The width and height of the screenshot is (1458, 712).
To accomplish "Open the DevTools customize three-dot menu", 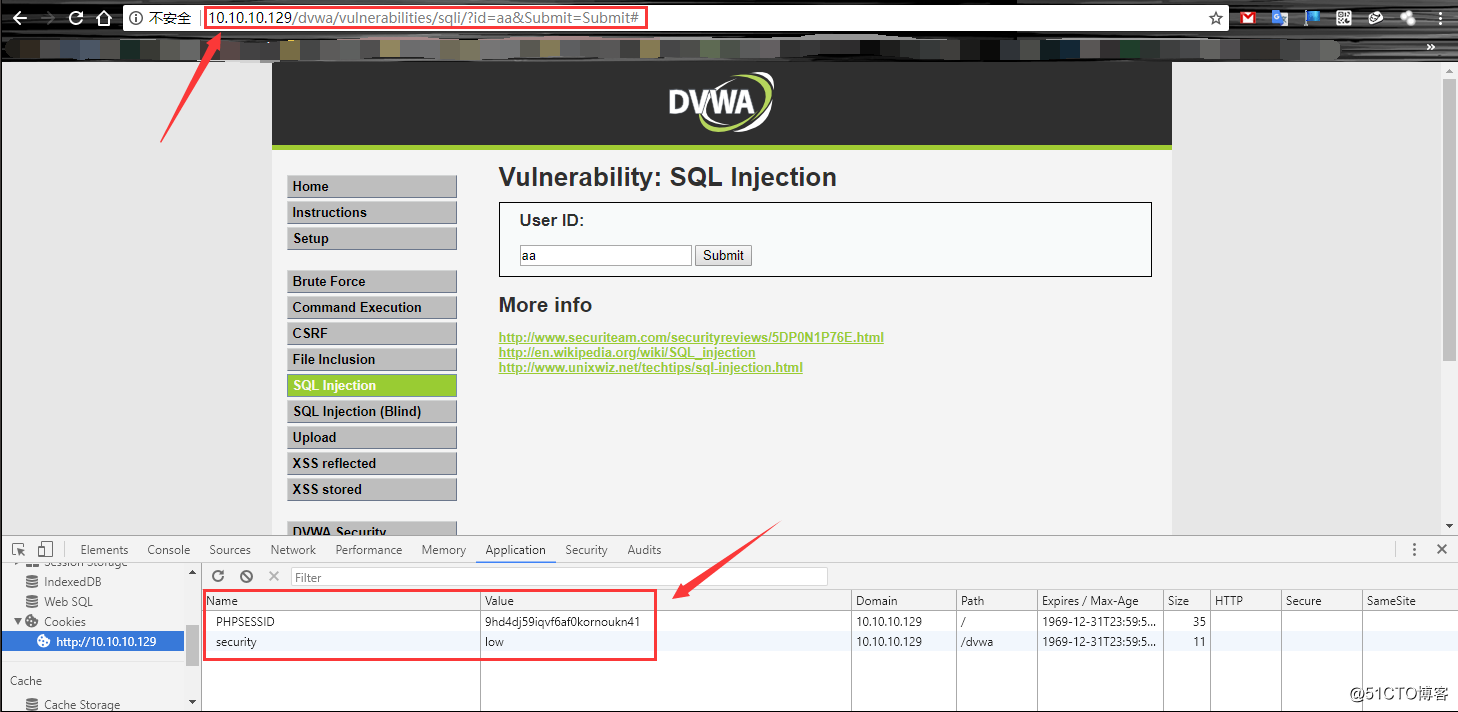I will click(1414, 549).
